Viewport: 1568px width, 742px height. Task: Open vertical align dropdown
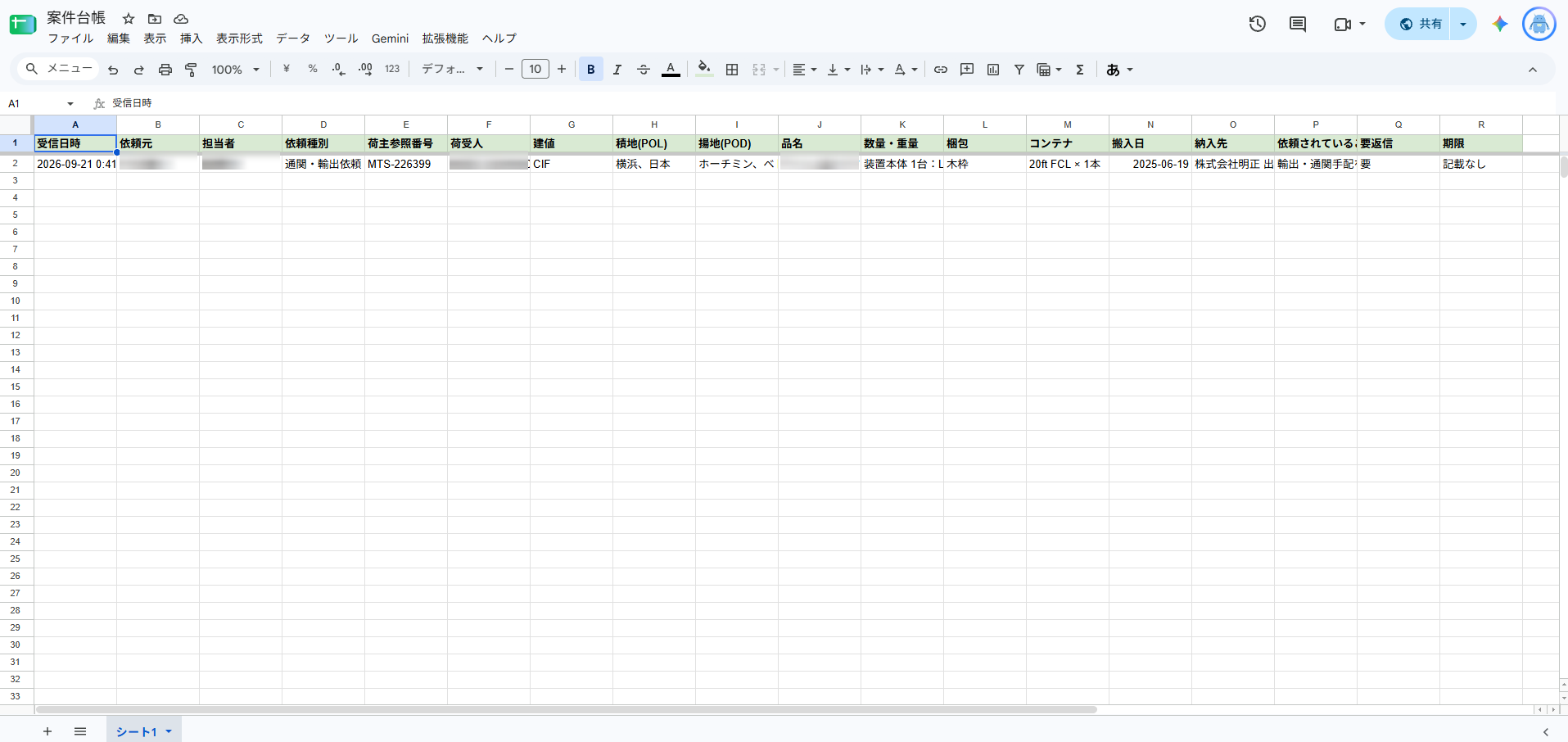pyautogui.click(x=838, y=70)
